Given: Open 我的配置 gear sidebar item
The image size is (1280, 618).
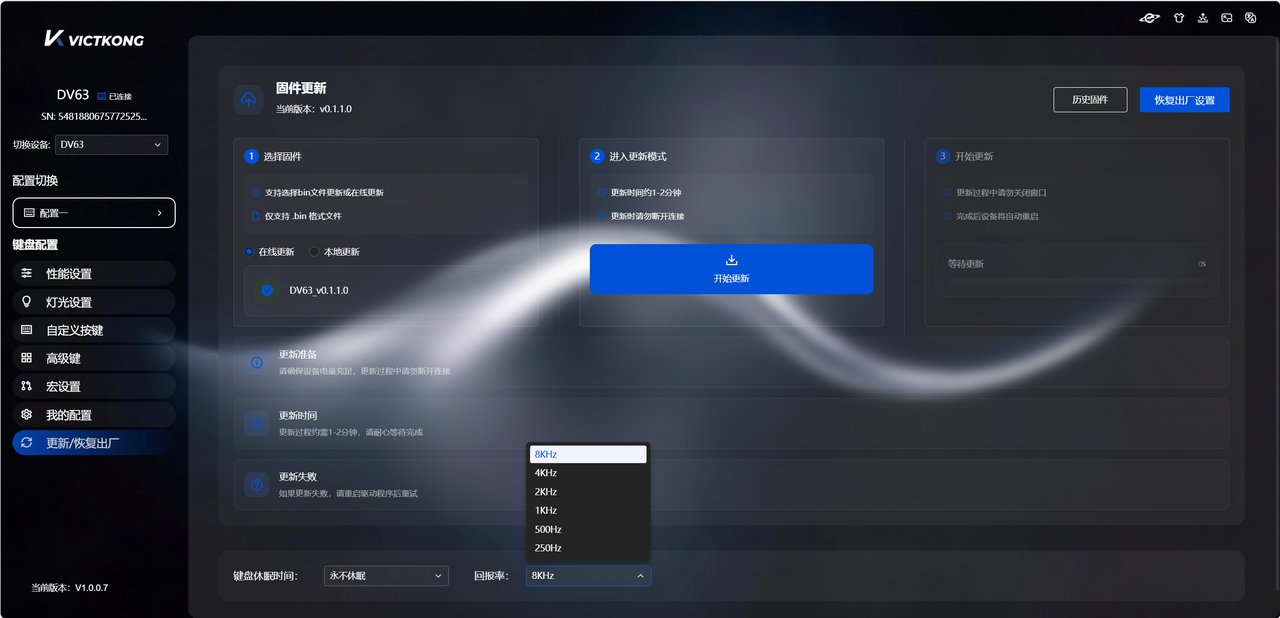Looking at the screenshot, I should coord(94,414).
